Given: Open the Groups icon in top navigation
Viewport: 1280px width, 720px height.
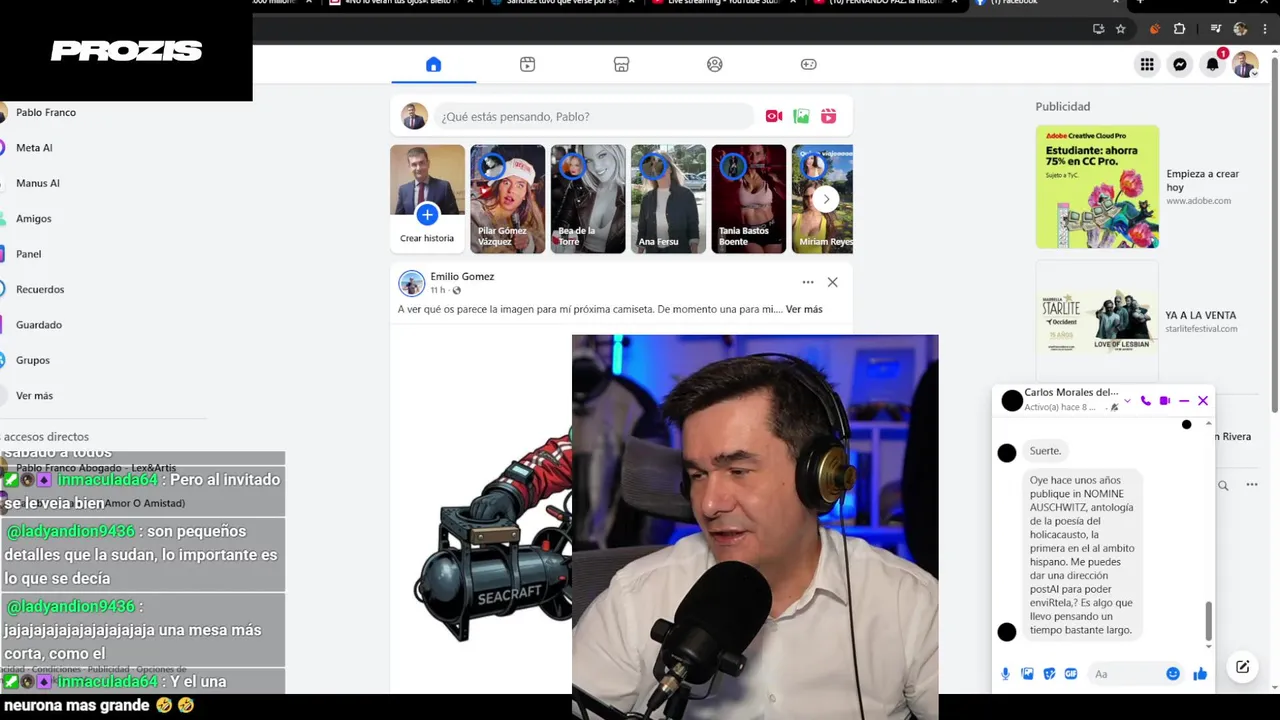Looking at the screenshot, I should 714,64.
